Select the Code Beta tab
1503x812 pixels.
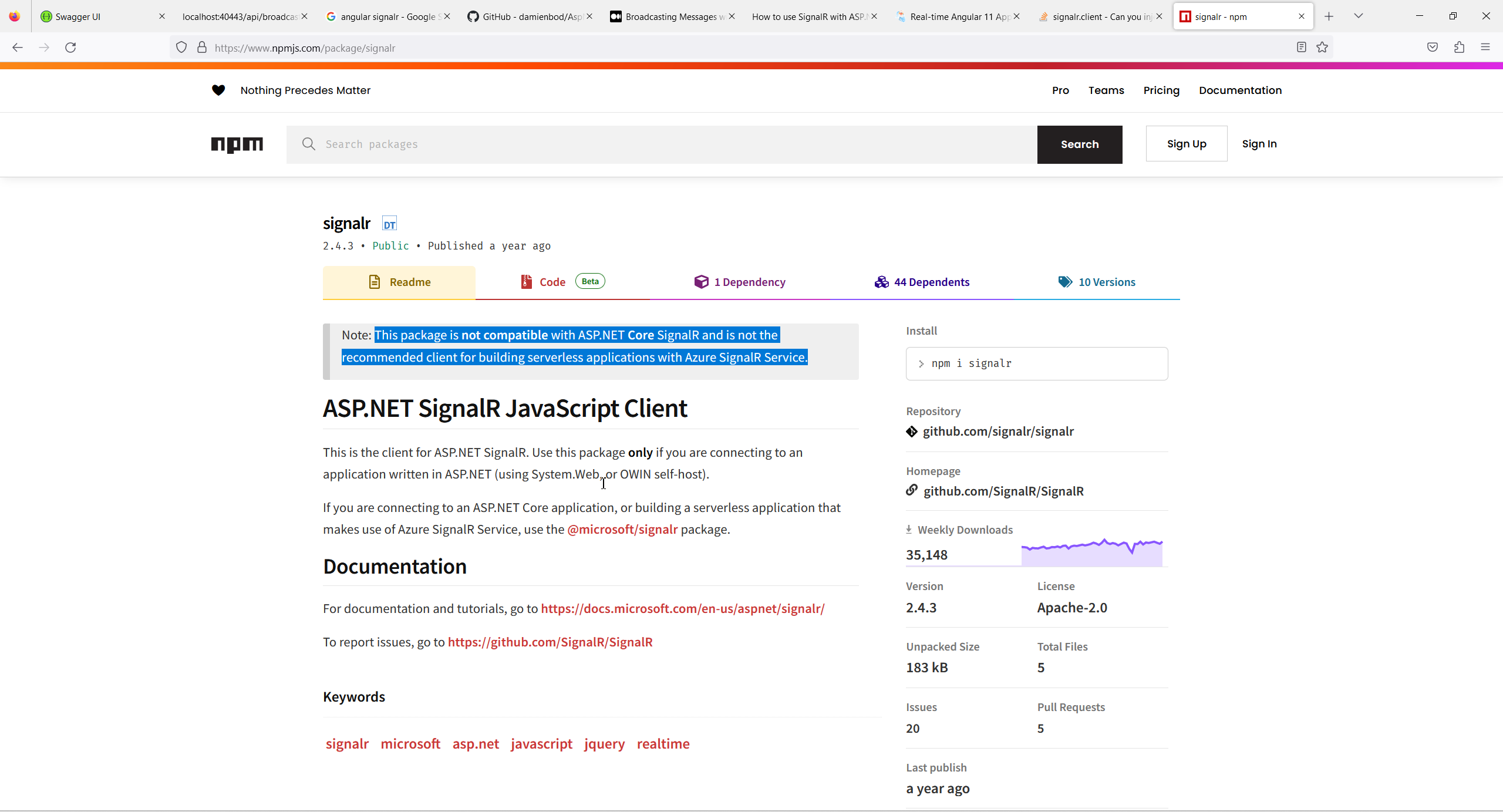coord(562,282)
